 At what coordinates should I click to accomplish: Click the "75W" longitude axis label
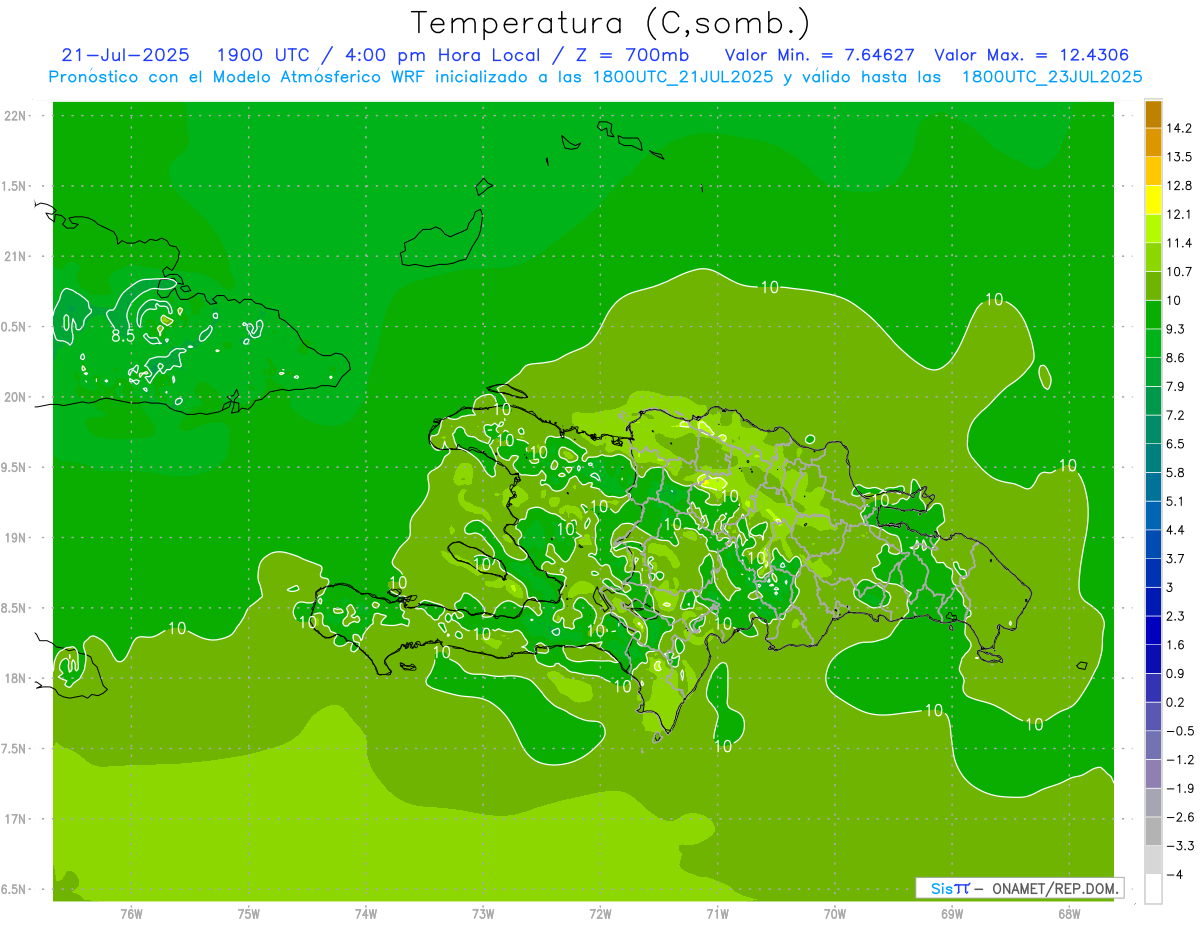pos(249,914)
